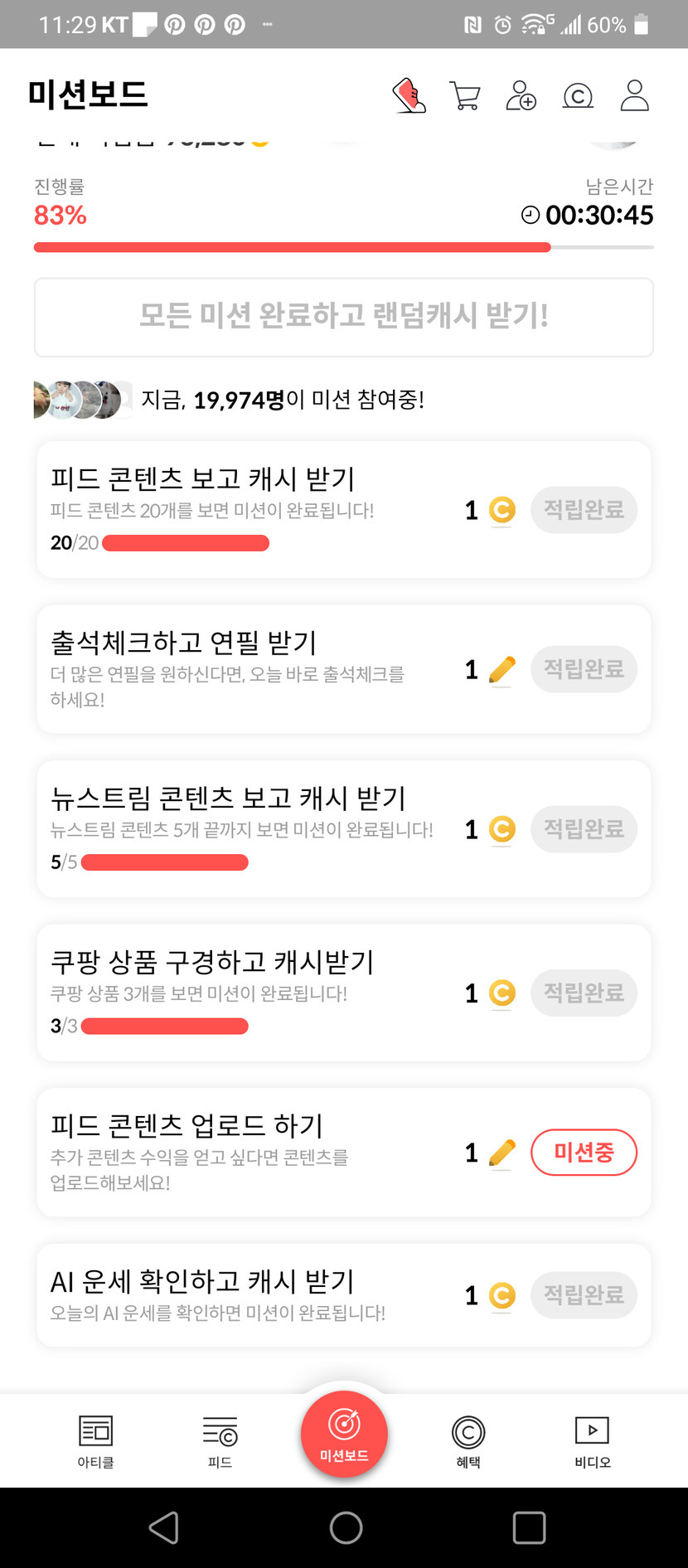
Task: Switch to 아티클 tab
Action: coord(95,1441)
